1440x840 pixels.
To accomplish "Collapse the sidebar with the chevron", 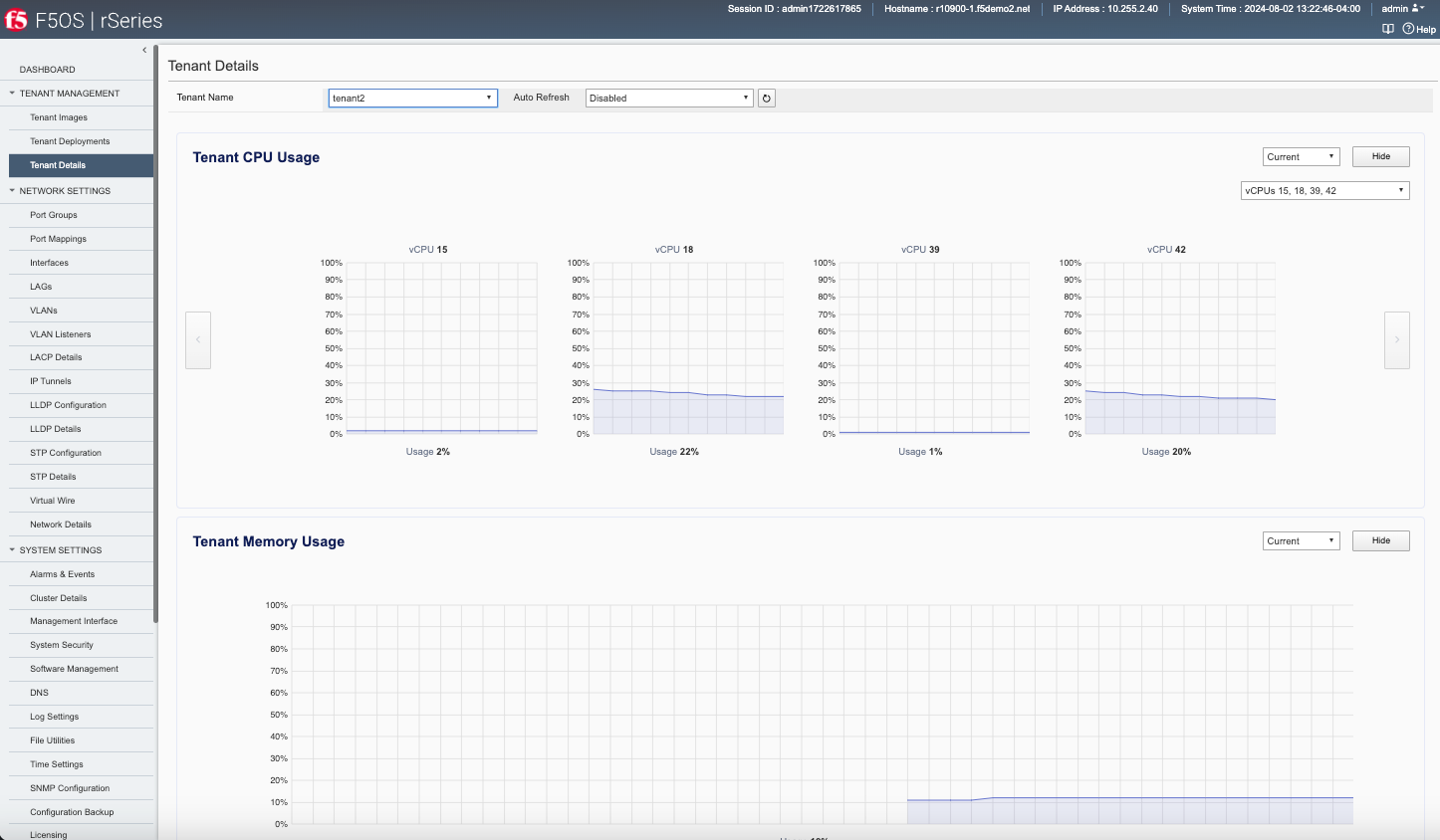I will [144, 50].
